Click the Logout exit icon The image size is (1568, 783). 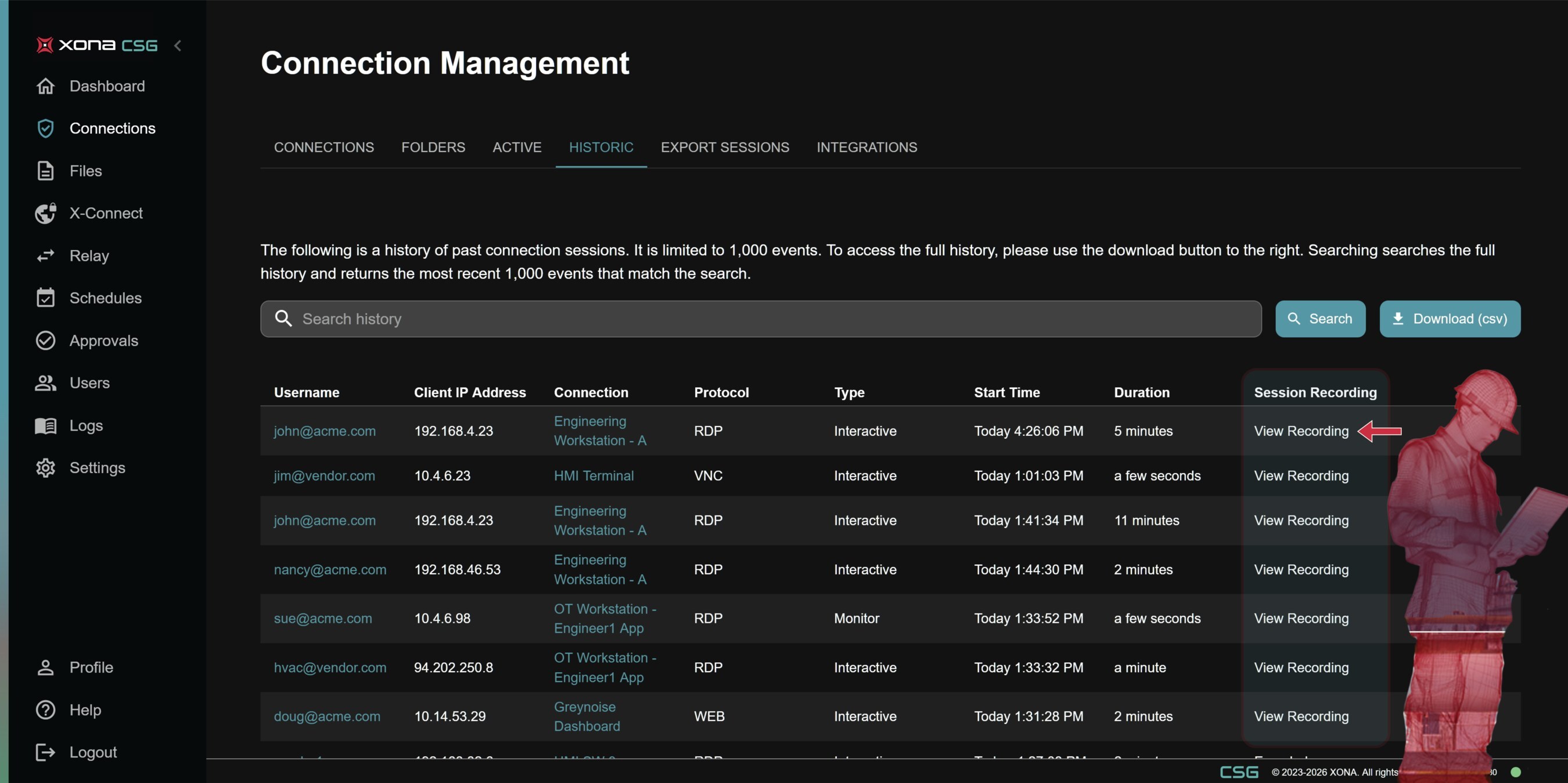point(46,753)
